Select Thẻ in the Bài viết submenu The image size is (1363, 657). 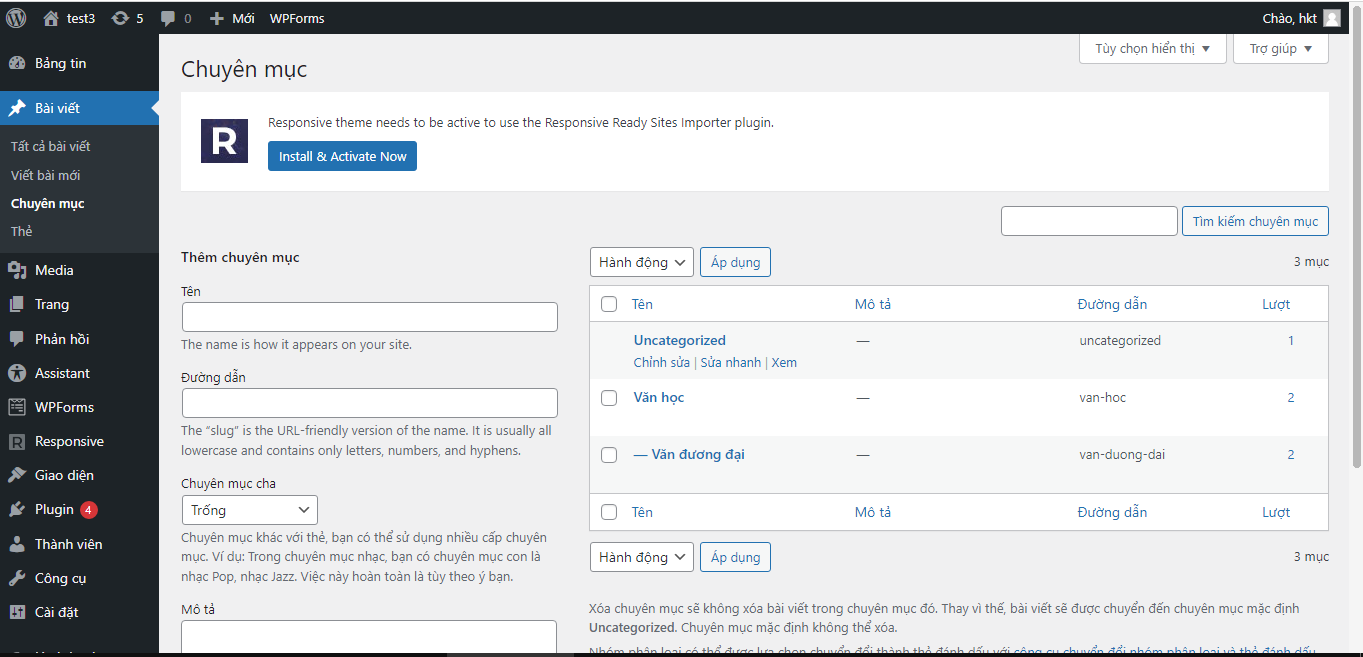21,231
